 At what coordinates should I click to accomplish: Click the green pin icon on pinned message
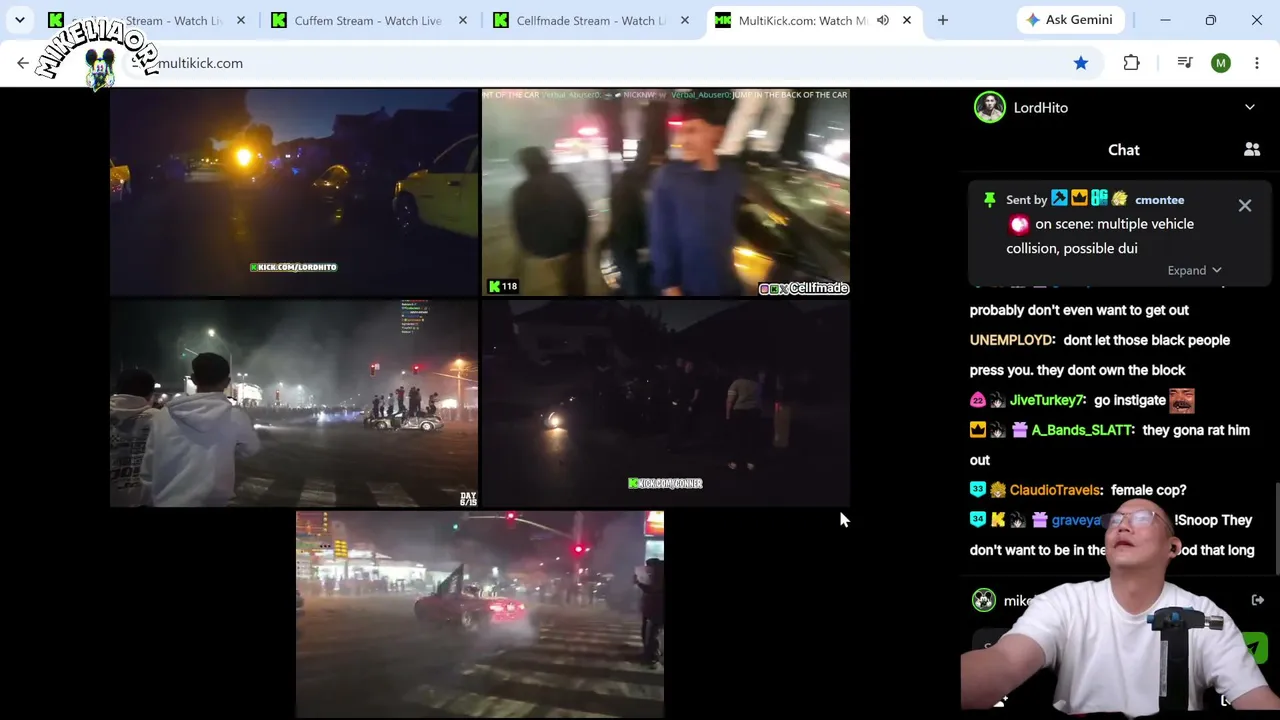point(989,200)
